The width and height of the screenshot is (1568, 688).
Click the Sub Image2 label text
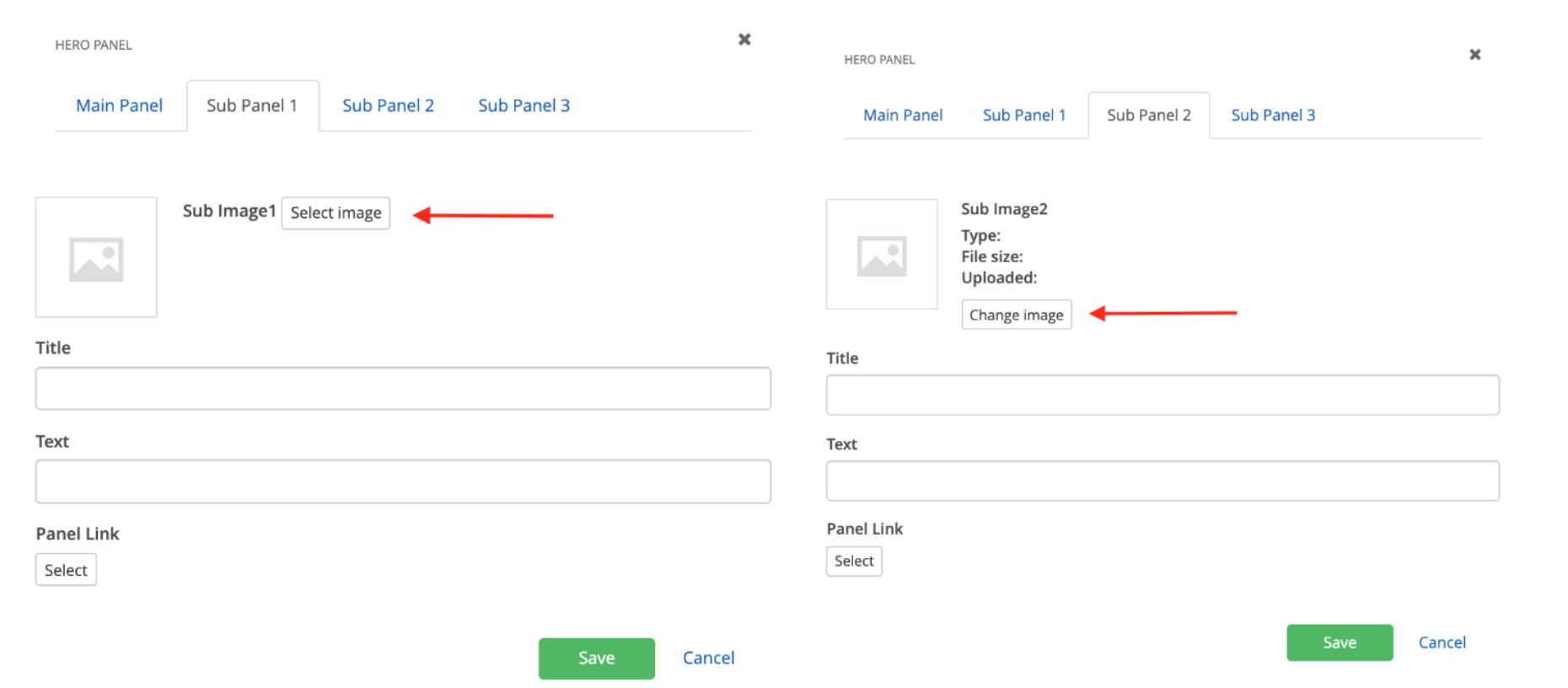(1004, 209)
